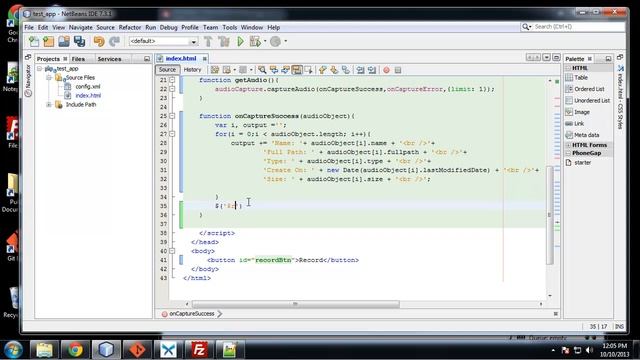This screenshot has height=360, width=640.
Task: Switch to the Files tab
Action: coord(78,59)
